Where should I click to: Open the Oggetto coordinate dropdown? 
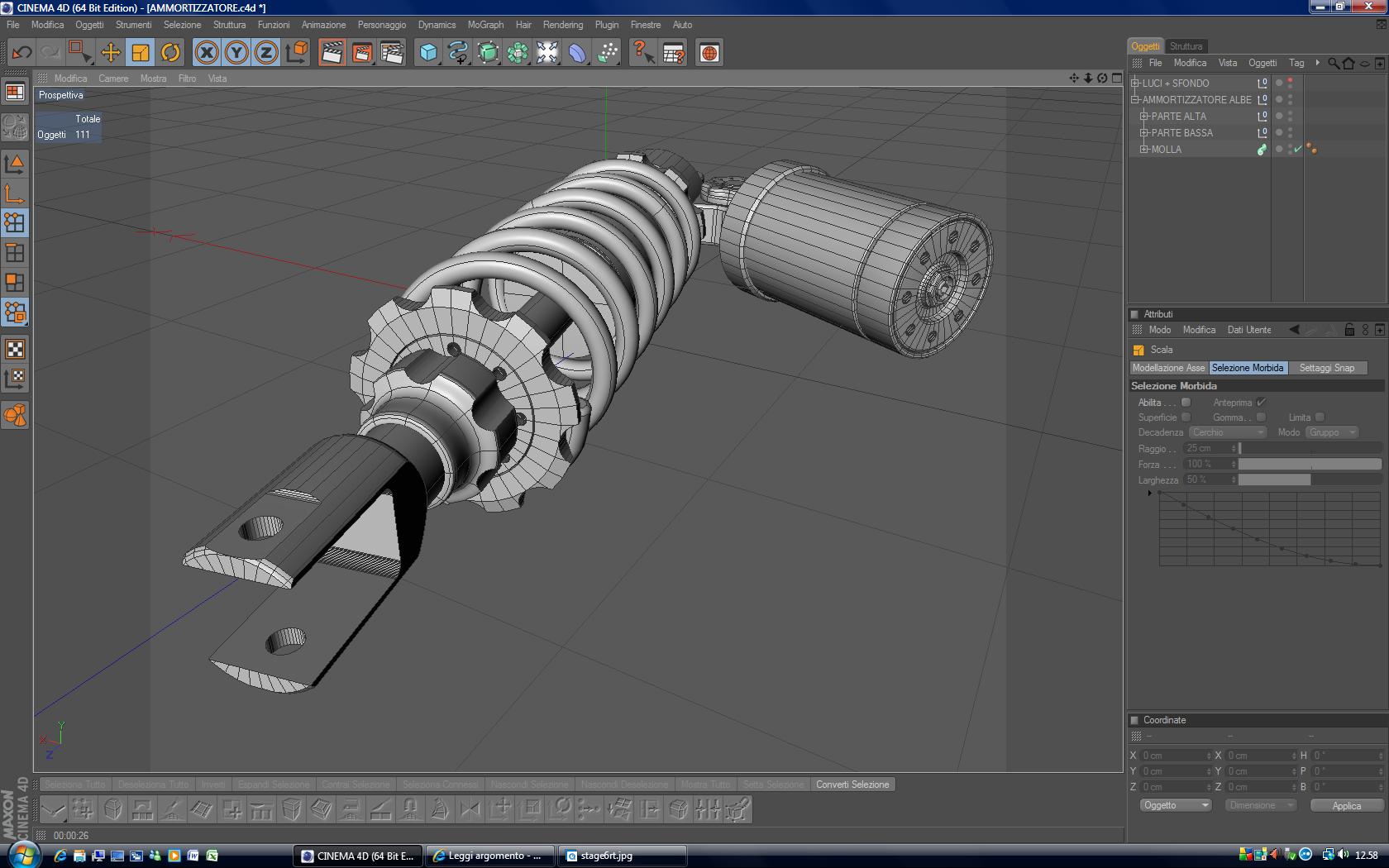pos(1175,805)
